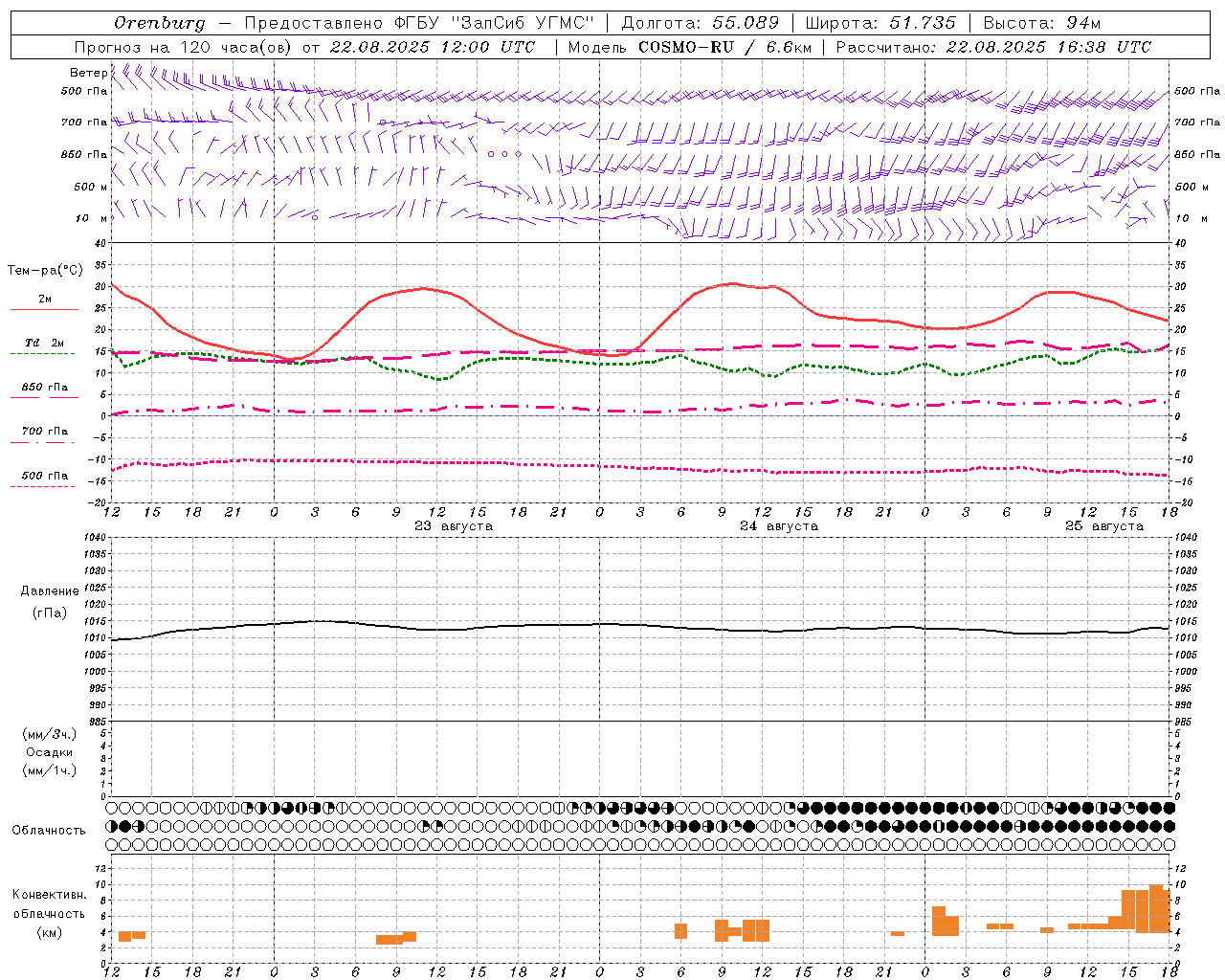Click the "Конвективн." convective cloud label

coord(50,895)
